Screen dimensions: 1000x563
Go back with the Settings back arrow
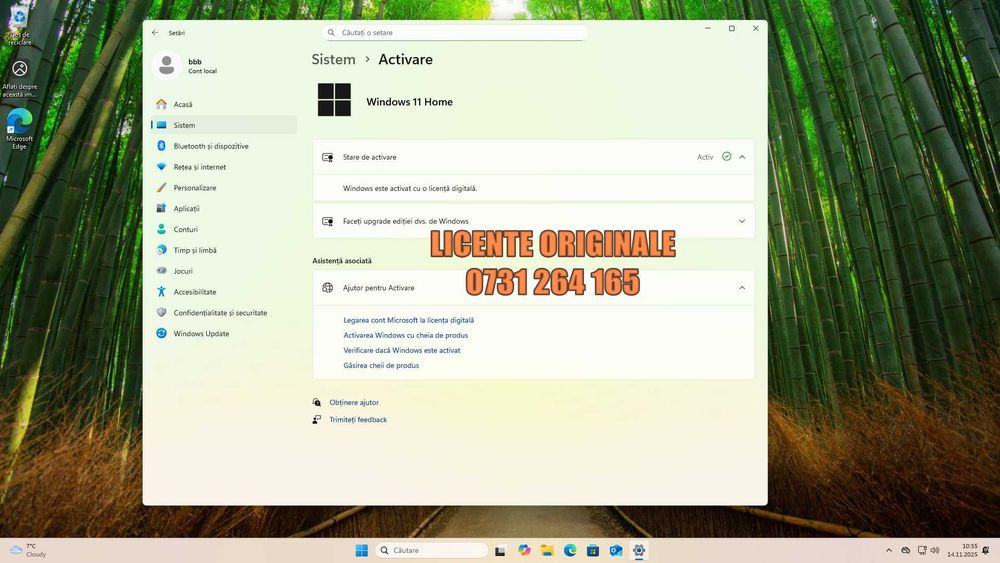click(155, 33)
